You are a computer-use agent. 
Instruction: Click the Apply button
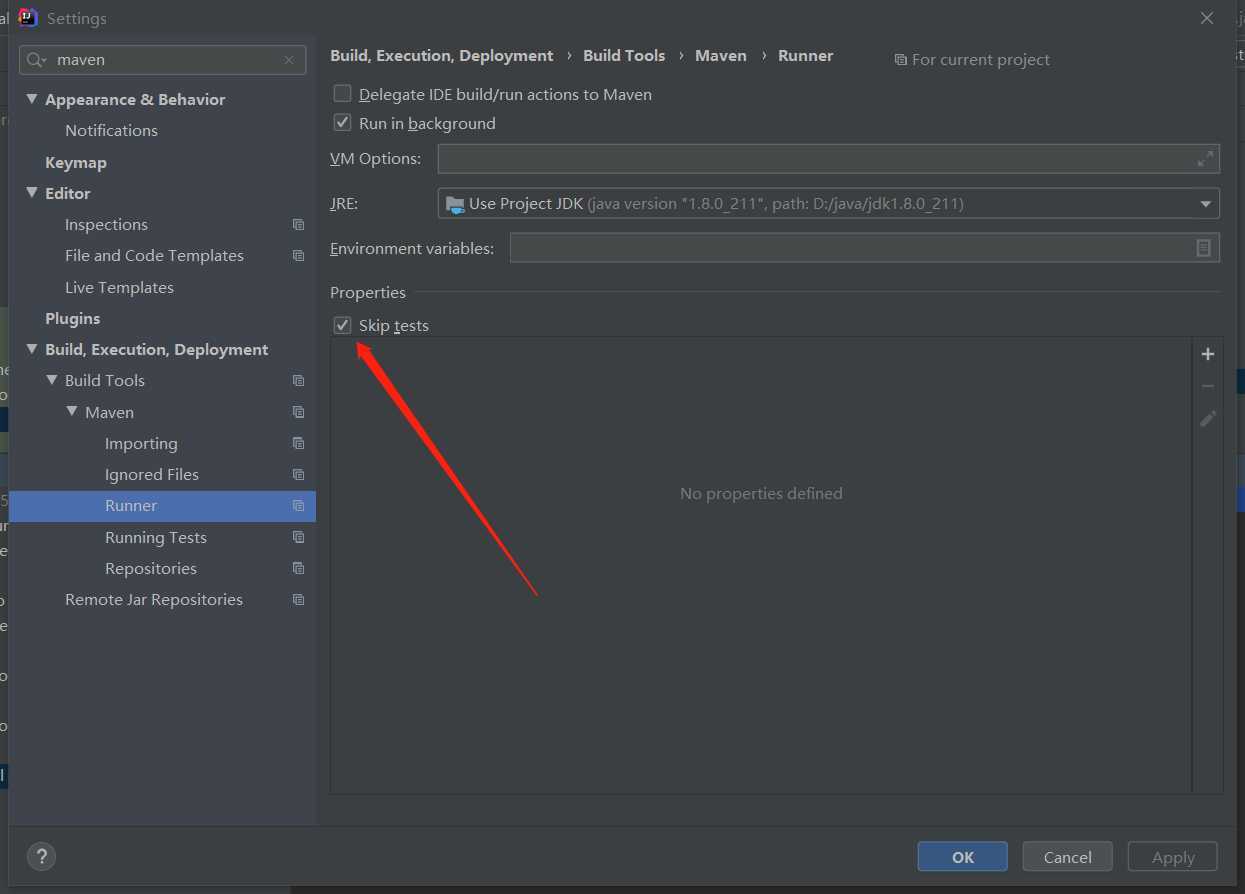(x=1173, y=857)
